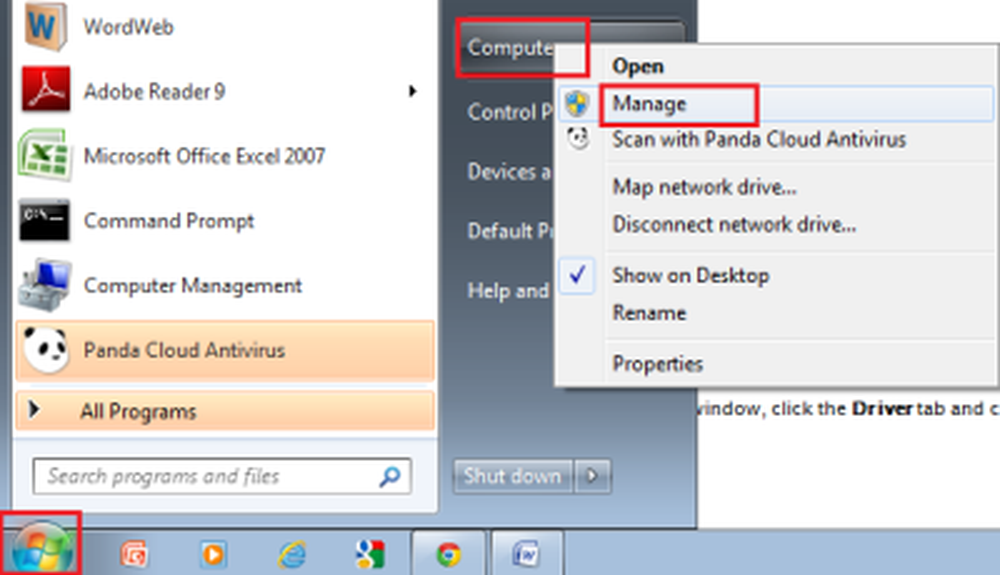Click Computer in the Start menu right pane
Image resolution: width=1000 pixels, height=575 pixels.
pos(510,47)
